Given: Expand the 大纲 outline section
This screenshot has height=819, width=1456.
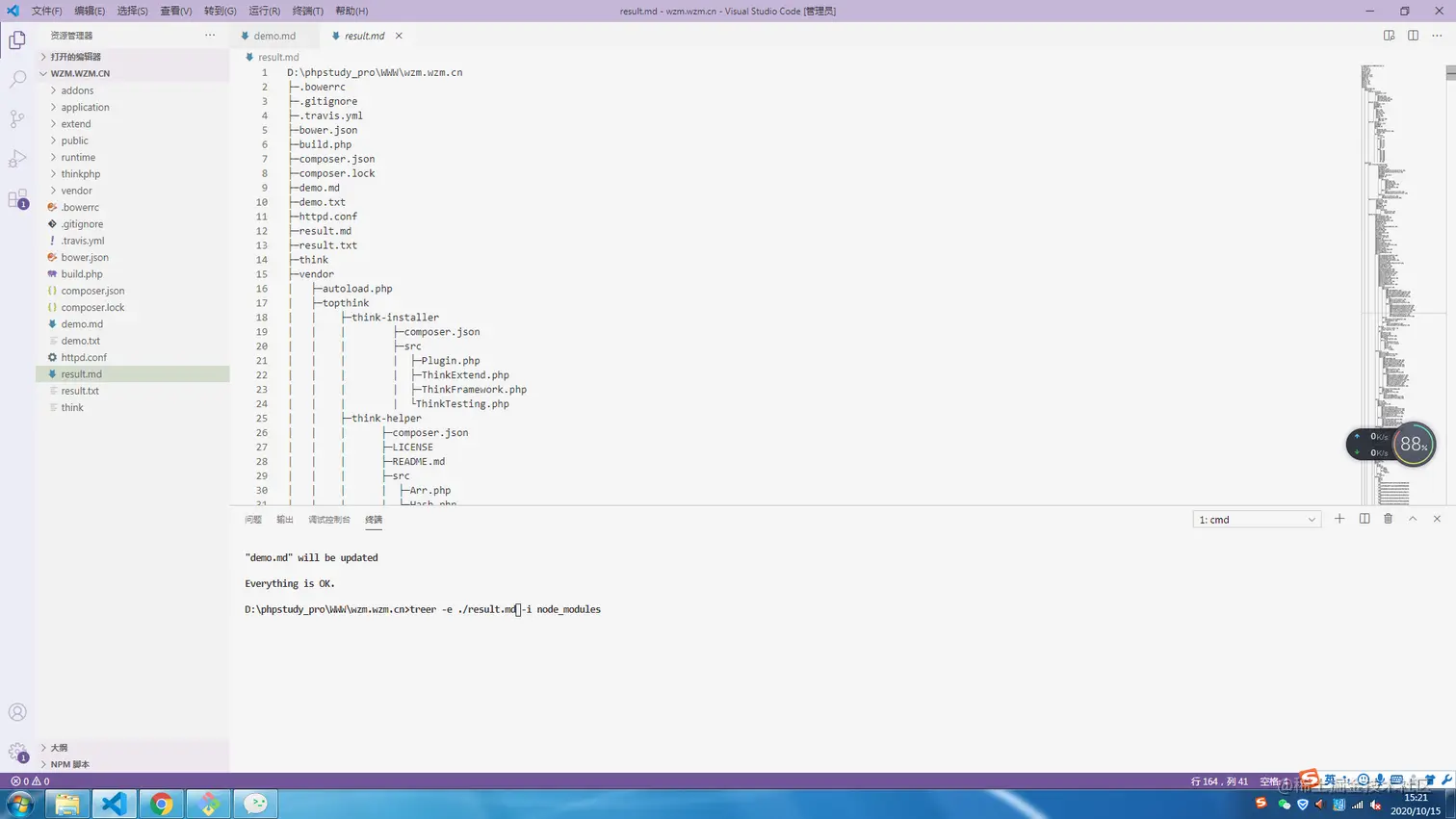Looking at the screenshot, I should pos(133,748).
